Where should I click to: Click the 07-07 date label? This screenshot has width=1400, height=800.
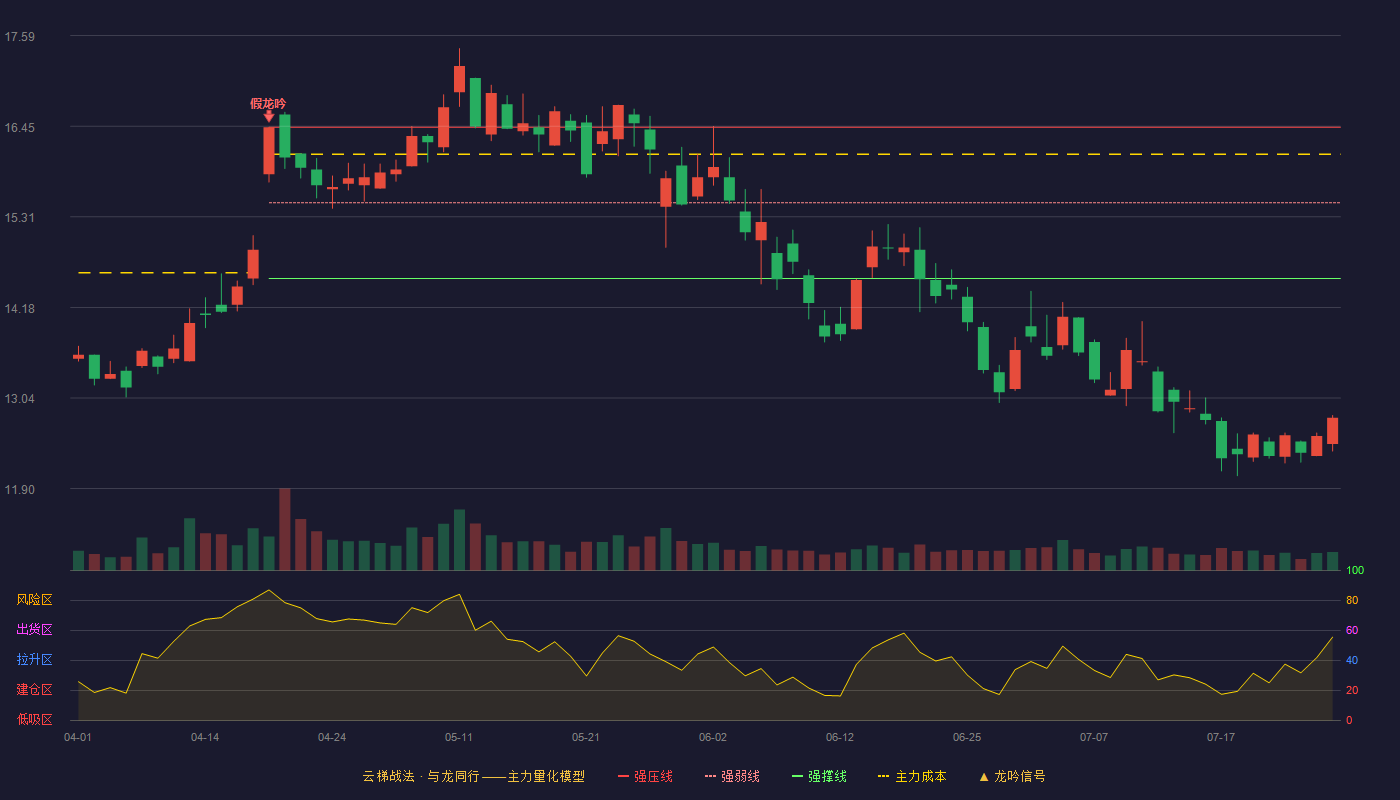1094,737
